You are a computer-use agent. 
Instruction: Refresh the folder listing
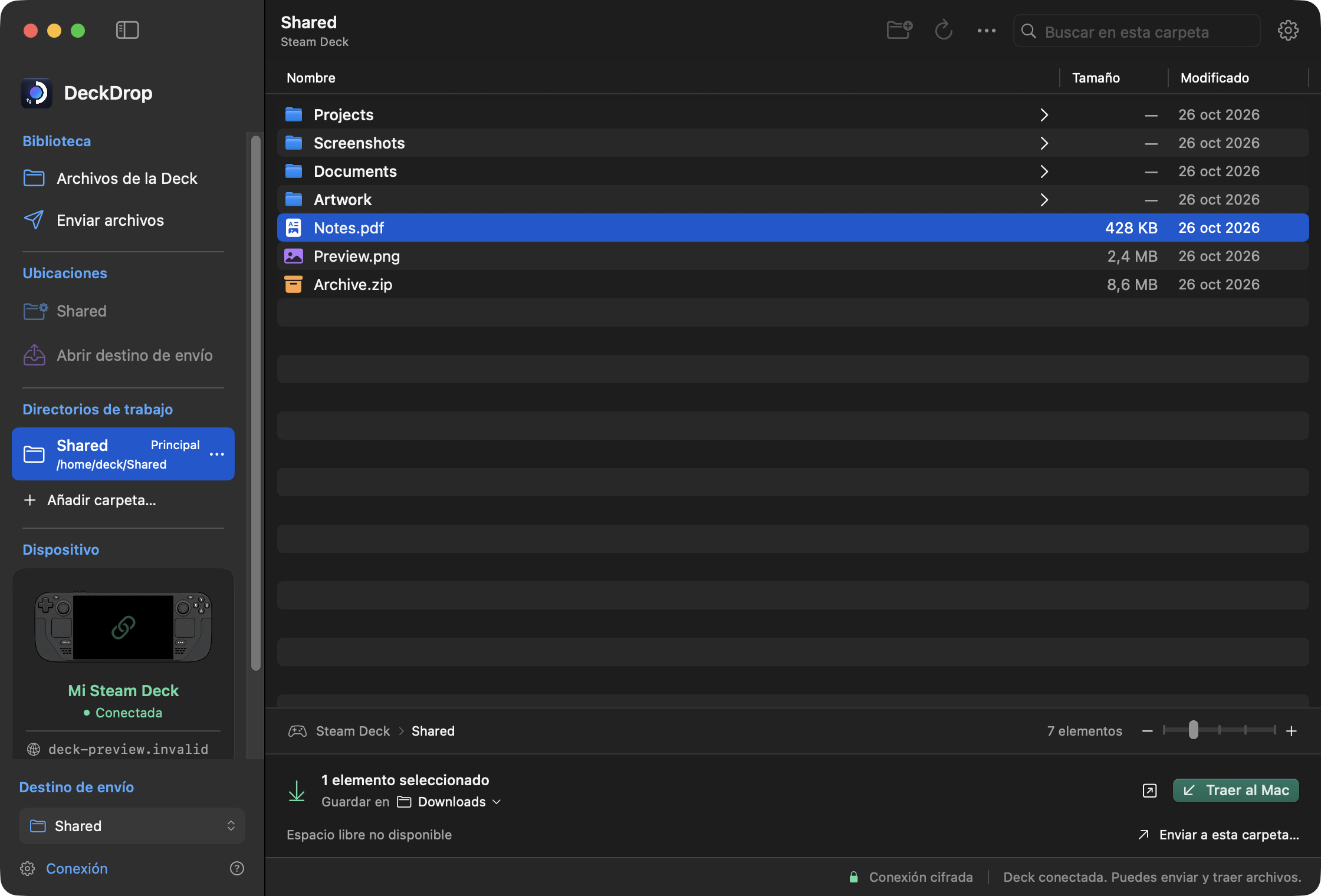click(944, 30)
